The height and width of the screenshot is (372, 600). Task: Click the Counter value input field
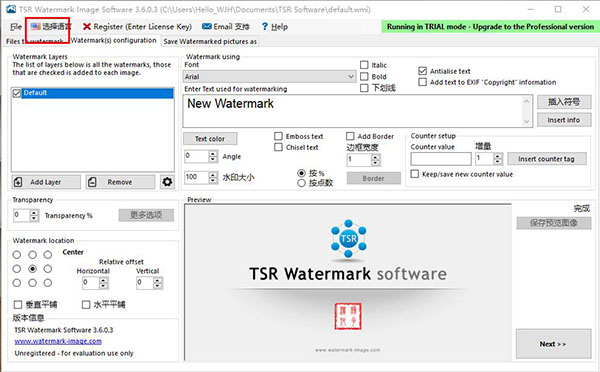point(441,159)
